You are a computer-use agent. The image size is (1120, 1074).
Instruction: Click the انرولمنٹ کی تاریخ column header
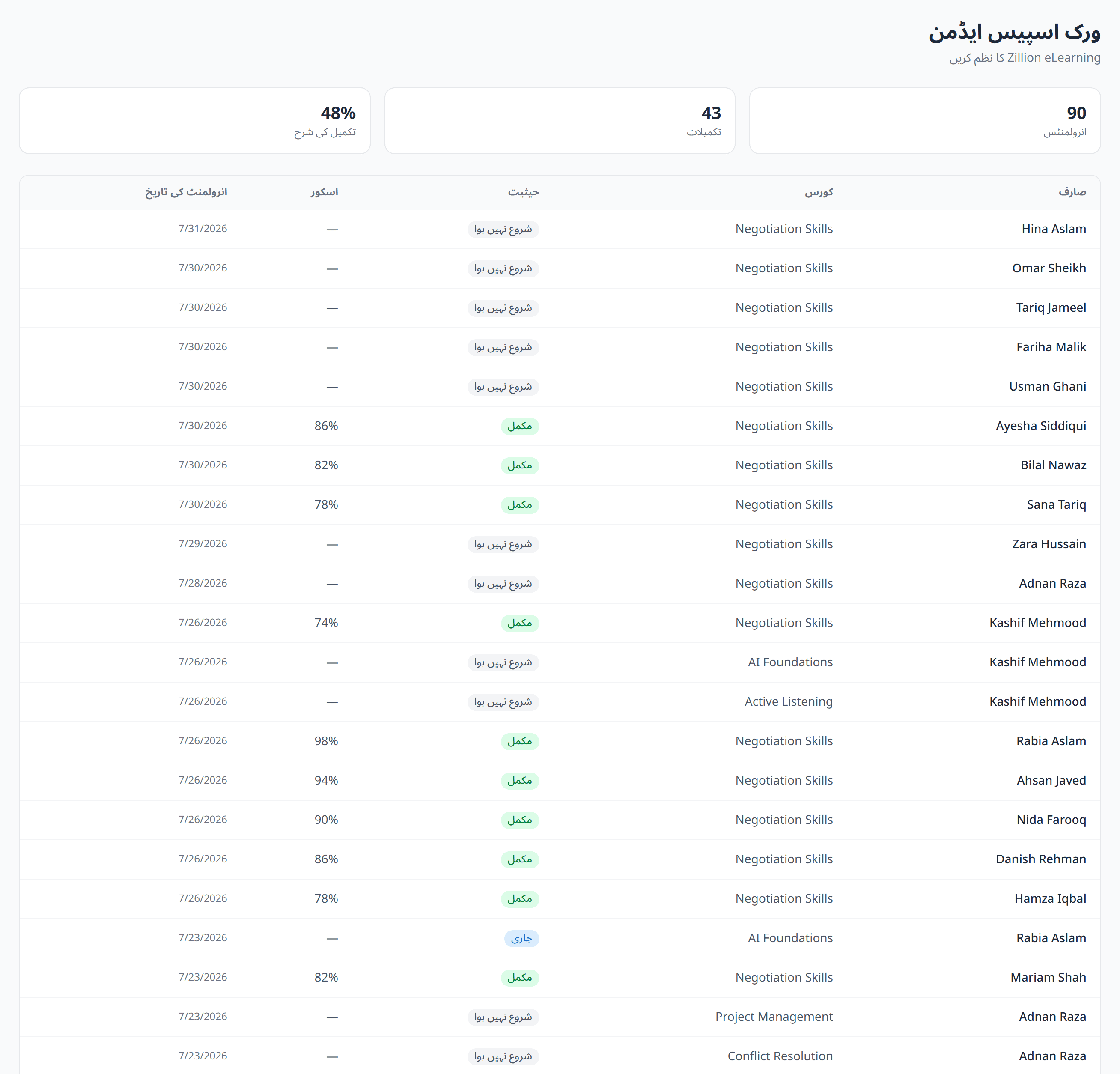(186, 192)
